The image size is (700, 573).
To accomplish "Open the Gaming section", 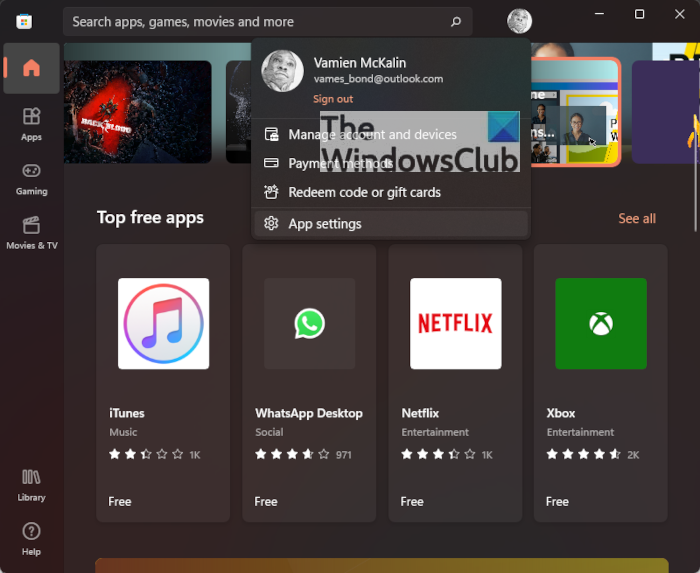I will coord(31,179).
